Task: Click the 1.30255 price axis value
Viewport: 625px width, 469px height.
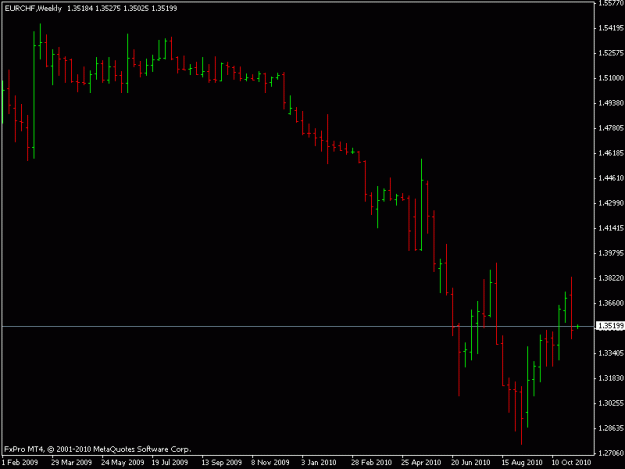Action: tap(611, 403)
